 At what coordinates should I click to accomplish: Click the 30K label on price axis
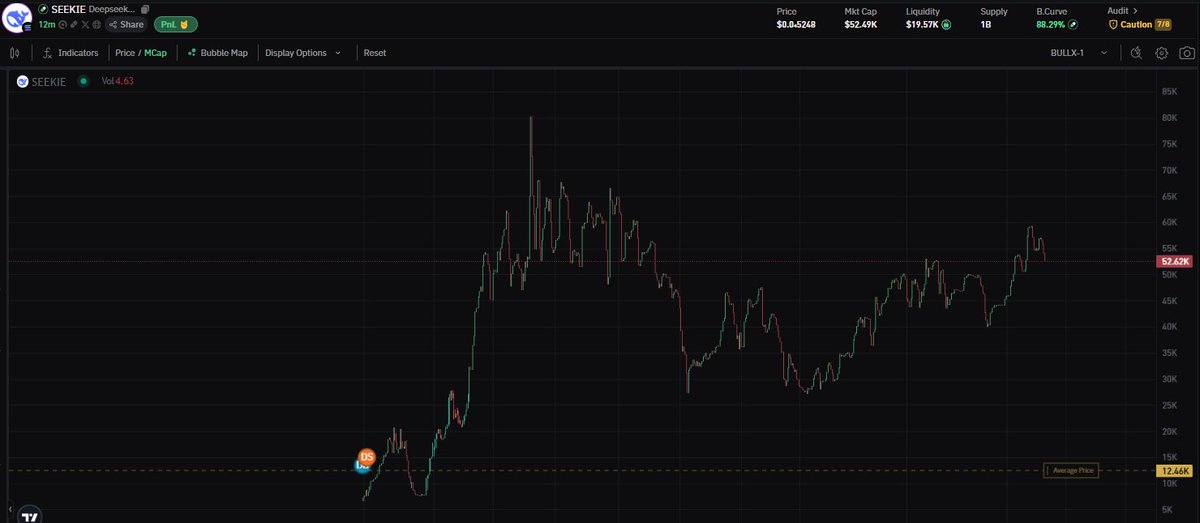pos(1168,379)
